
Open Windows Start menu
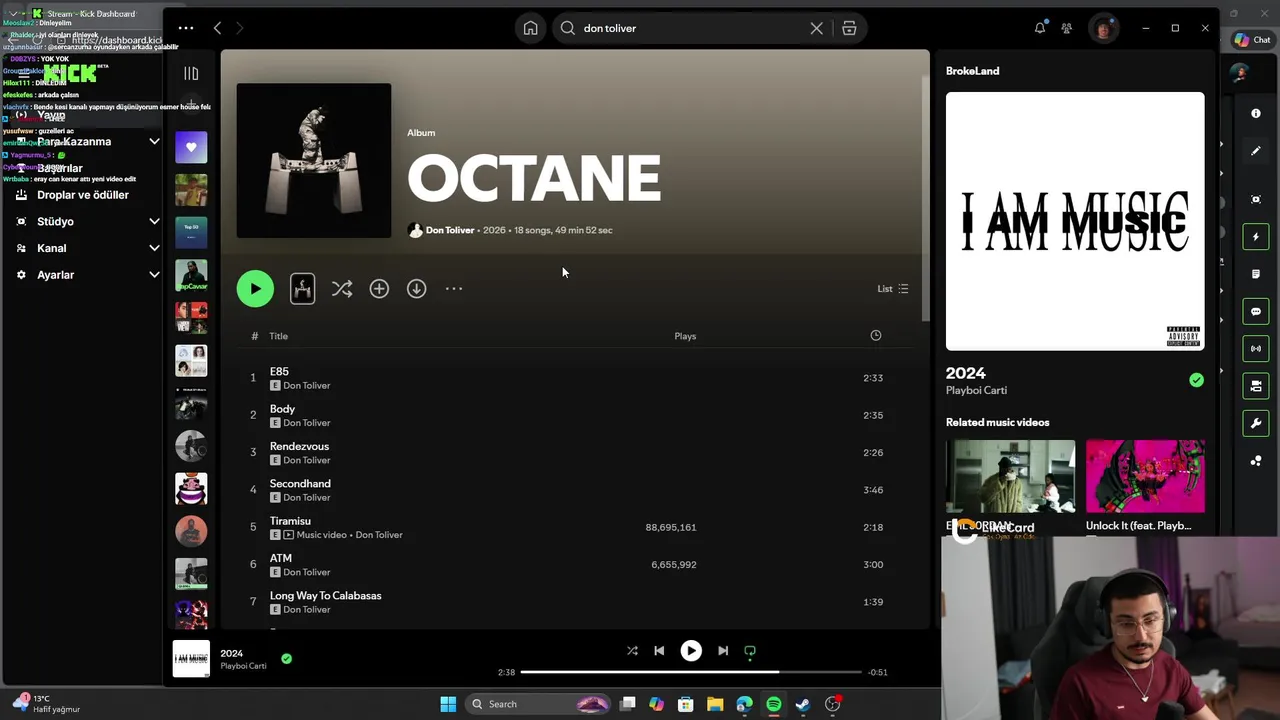click(448, 704)
